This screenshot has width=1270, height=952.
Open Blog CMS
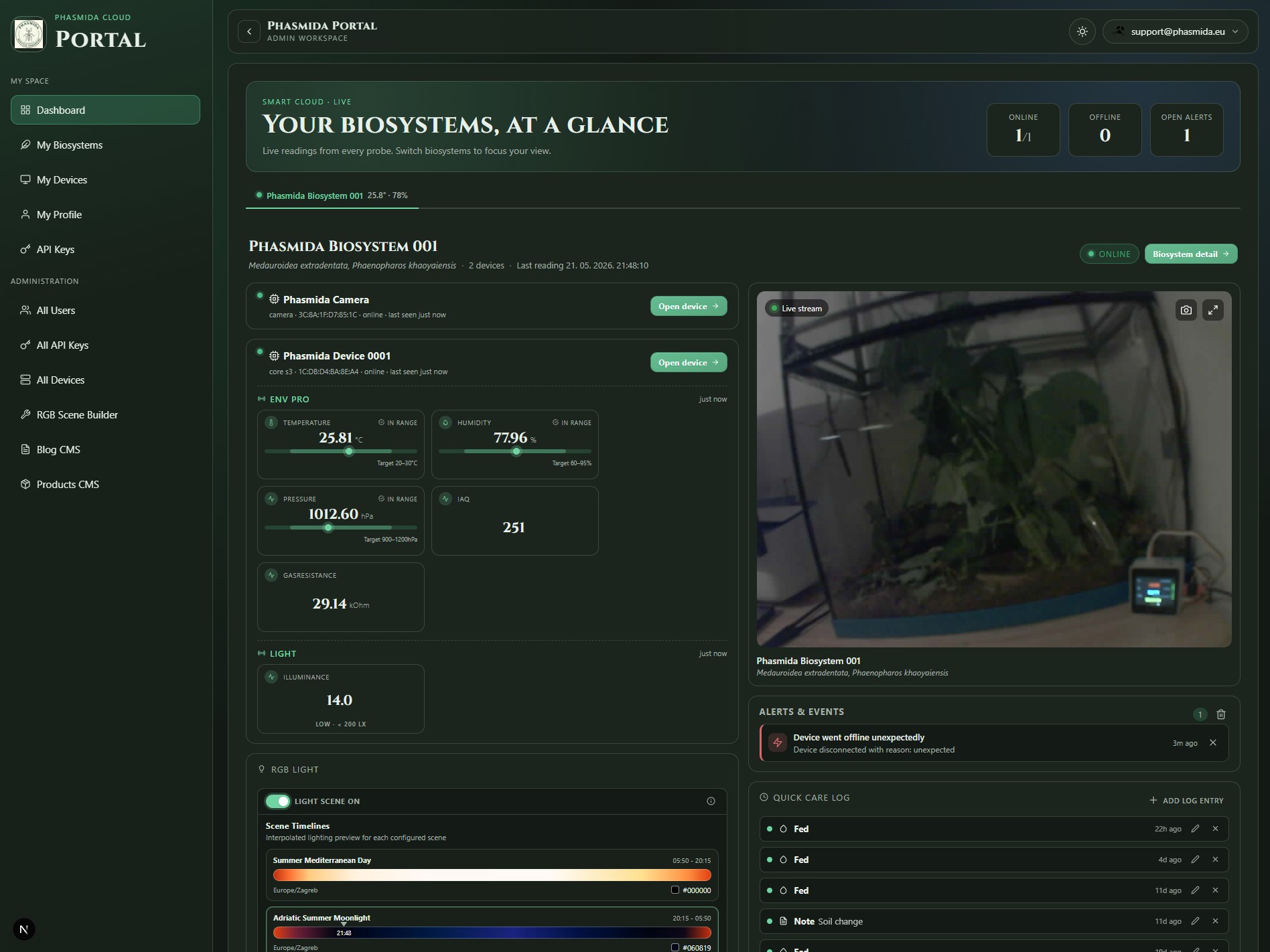point(105,449)
